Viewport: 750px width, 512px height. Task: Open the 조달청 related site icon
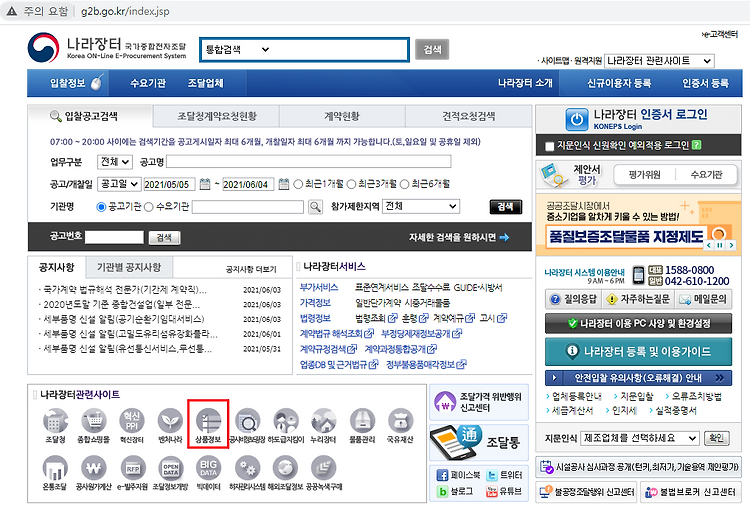55,421
